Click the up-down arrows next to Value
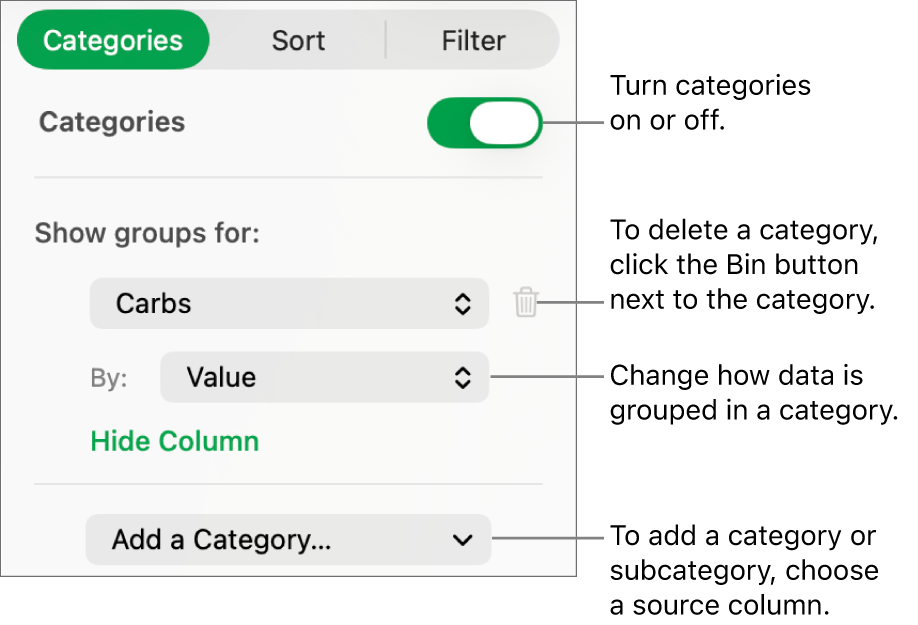The width and height of the screenshot is (918, 625). [x=463, y=377]
